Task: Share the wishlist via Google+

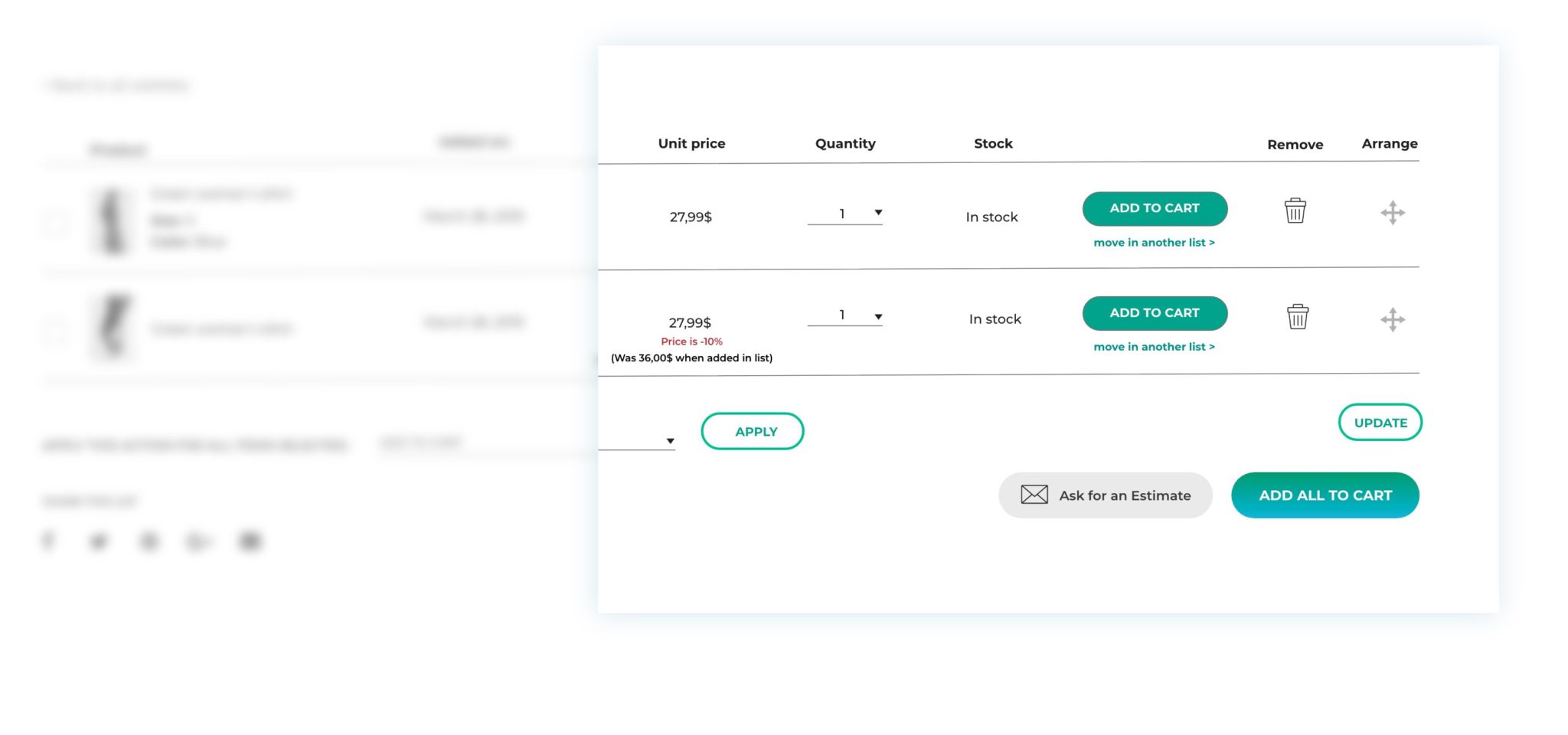Action: [199, 541]
